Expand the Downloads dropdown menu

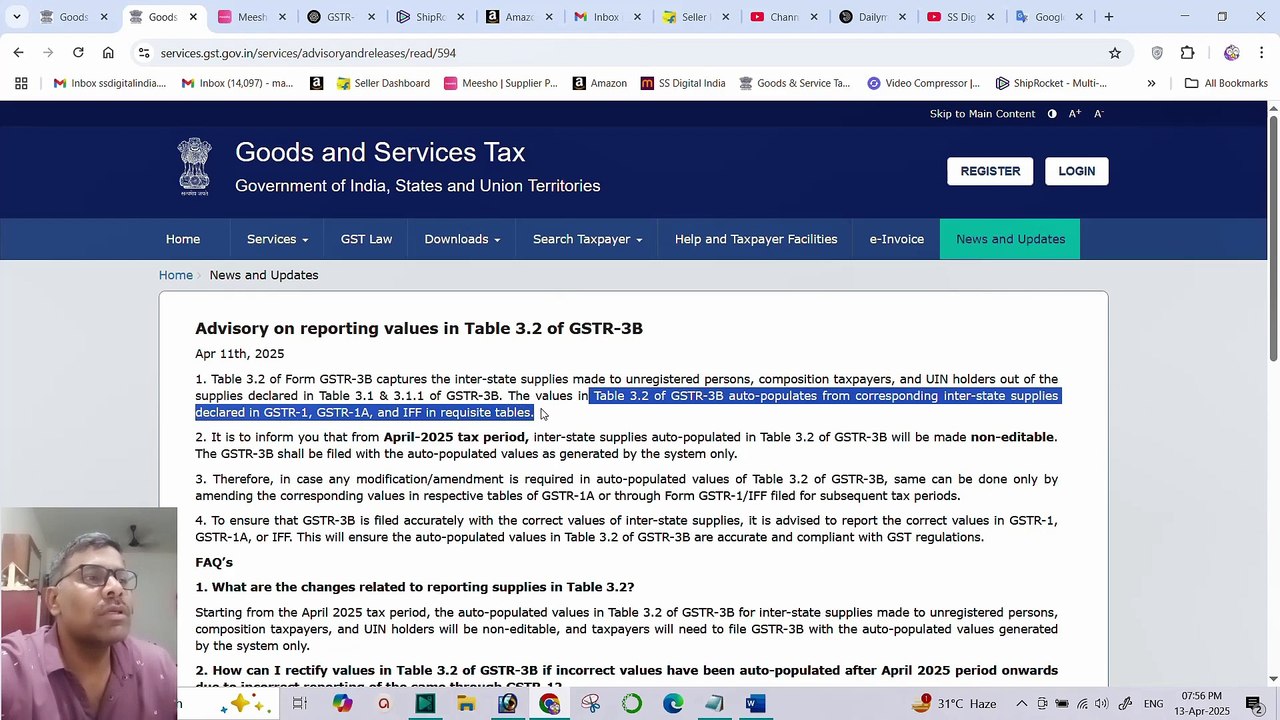(462, 239)
